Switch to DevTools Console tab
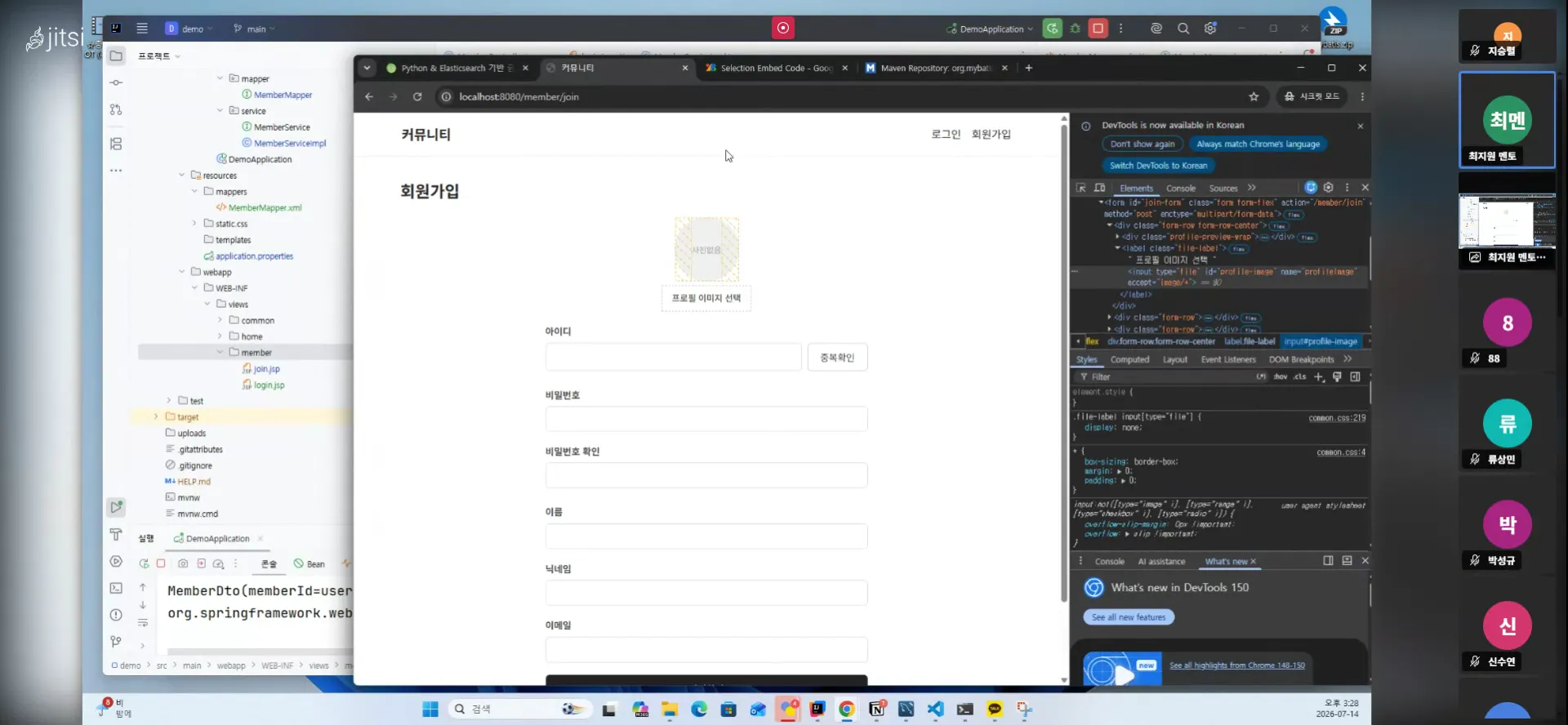 [1181, 189]
